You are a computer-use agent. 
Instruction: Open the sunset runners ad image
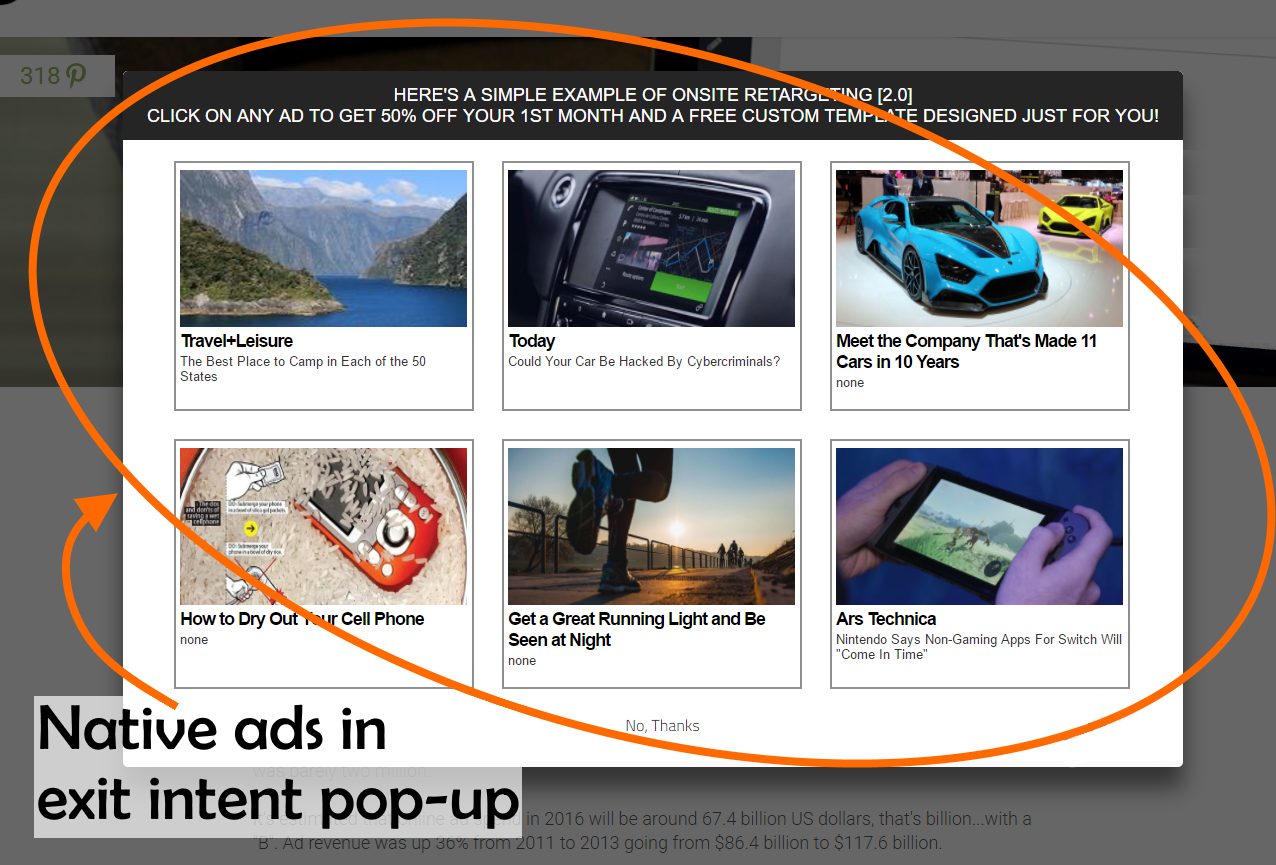650,526
